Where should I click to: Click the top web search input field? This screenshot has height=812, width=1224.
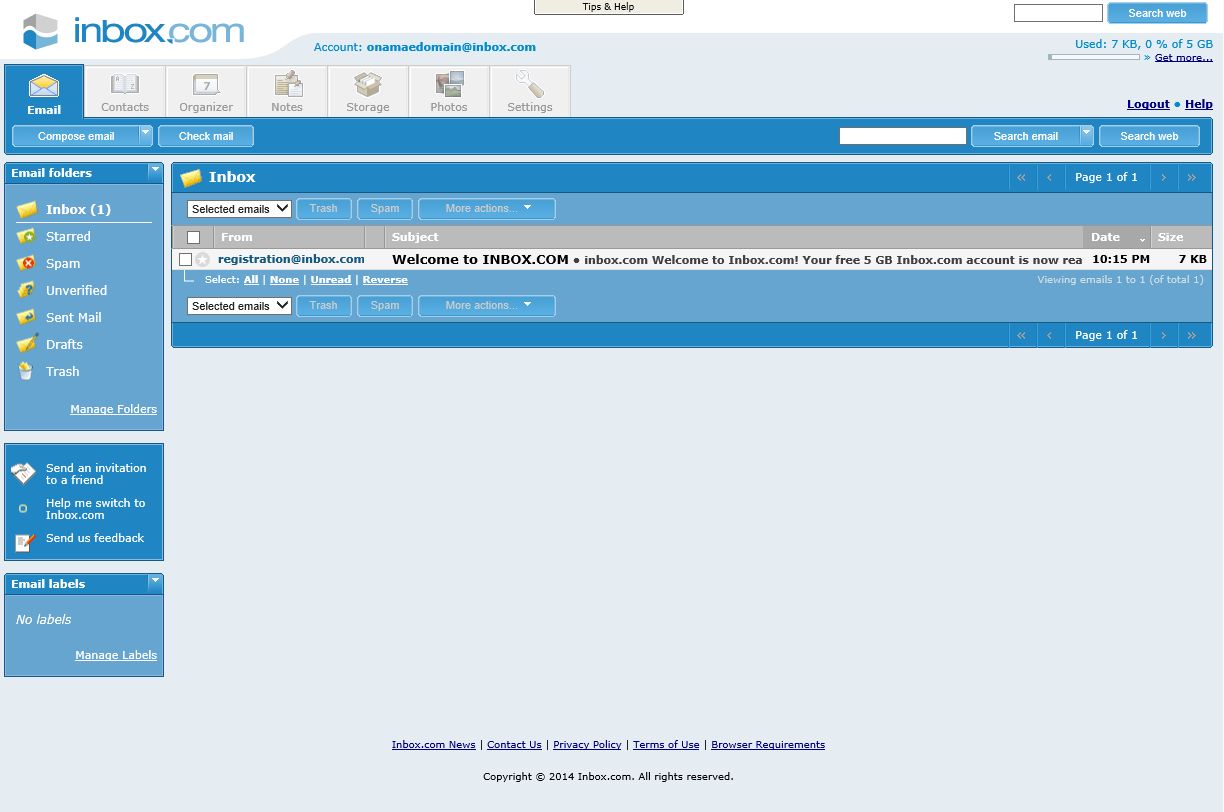point(1058,13)
